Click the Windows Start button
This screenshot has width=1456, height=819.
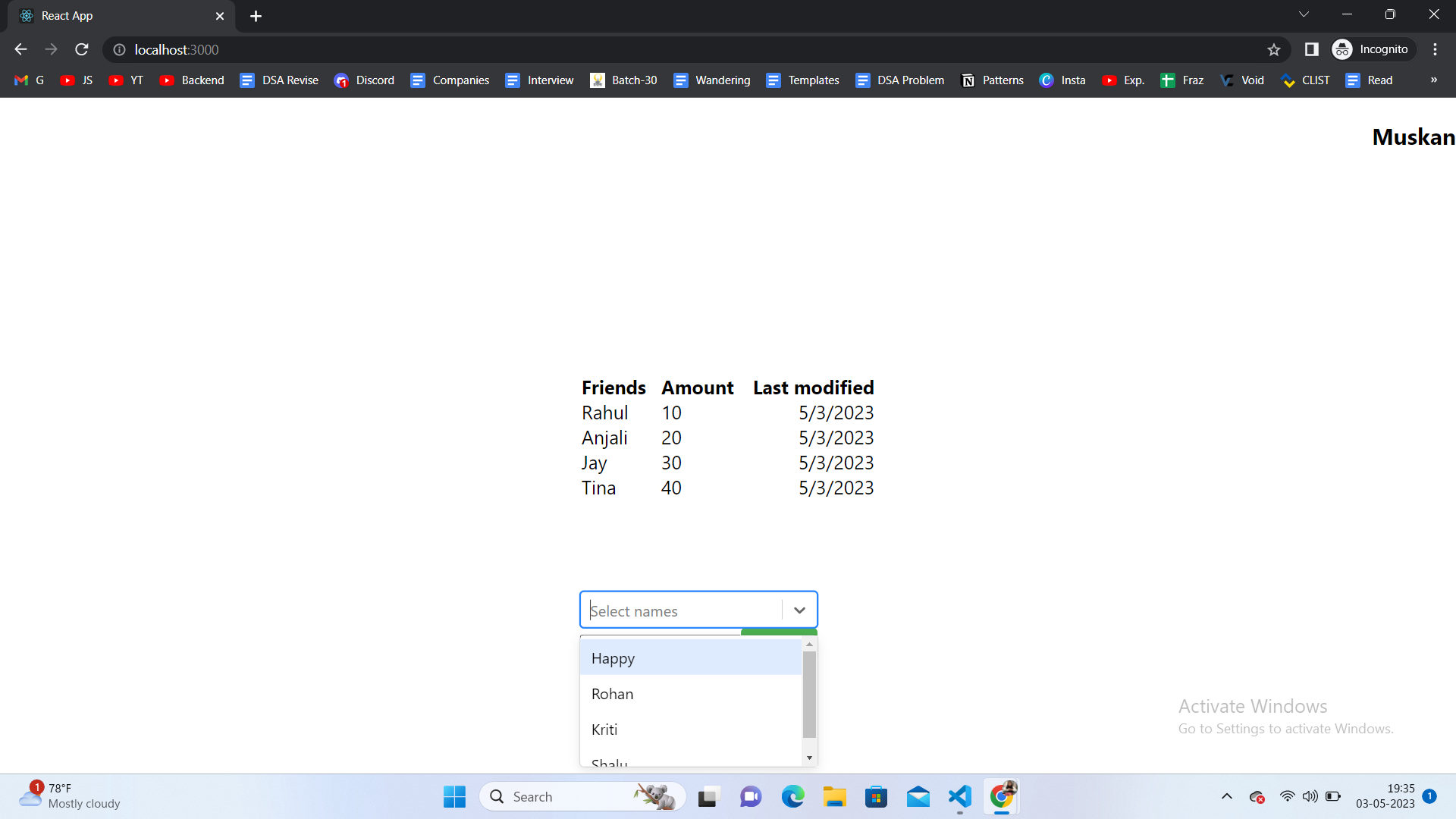(454, 796)
